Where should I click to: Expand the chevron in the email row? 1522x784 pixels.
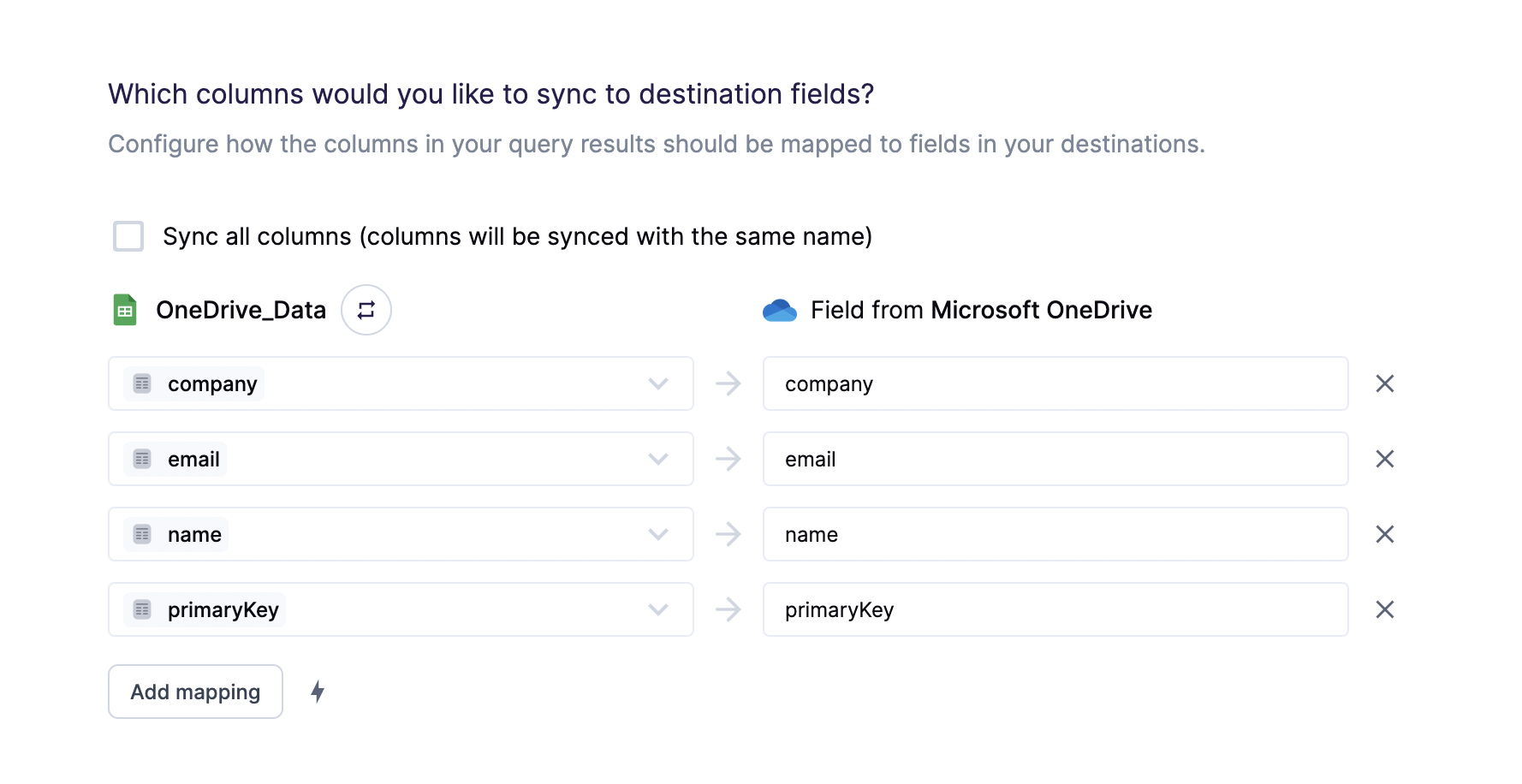658,459
